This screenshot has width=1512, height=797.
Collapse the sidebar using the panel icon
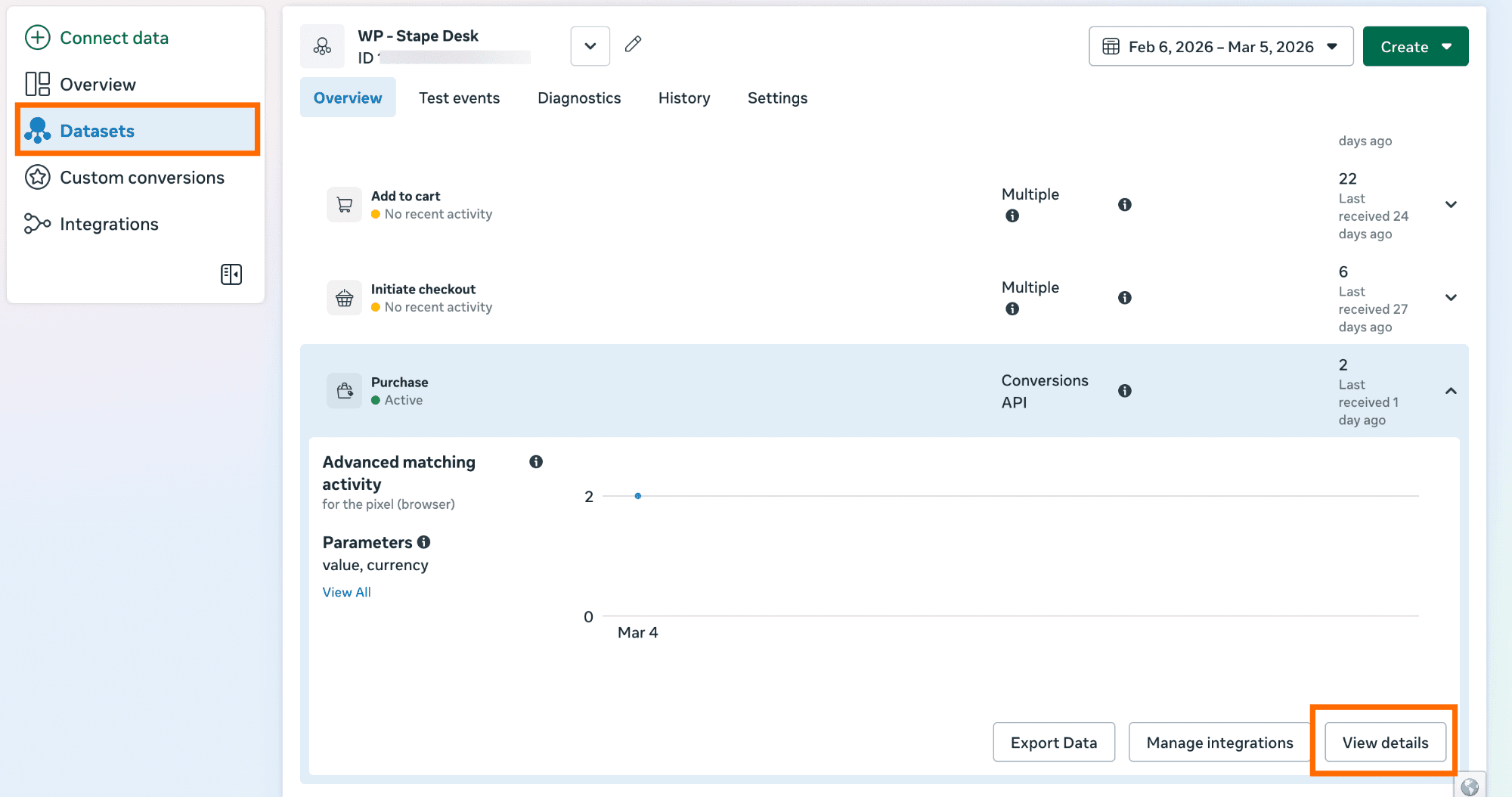pos(231,274)
